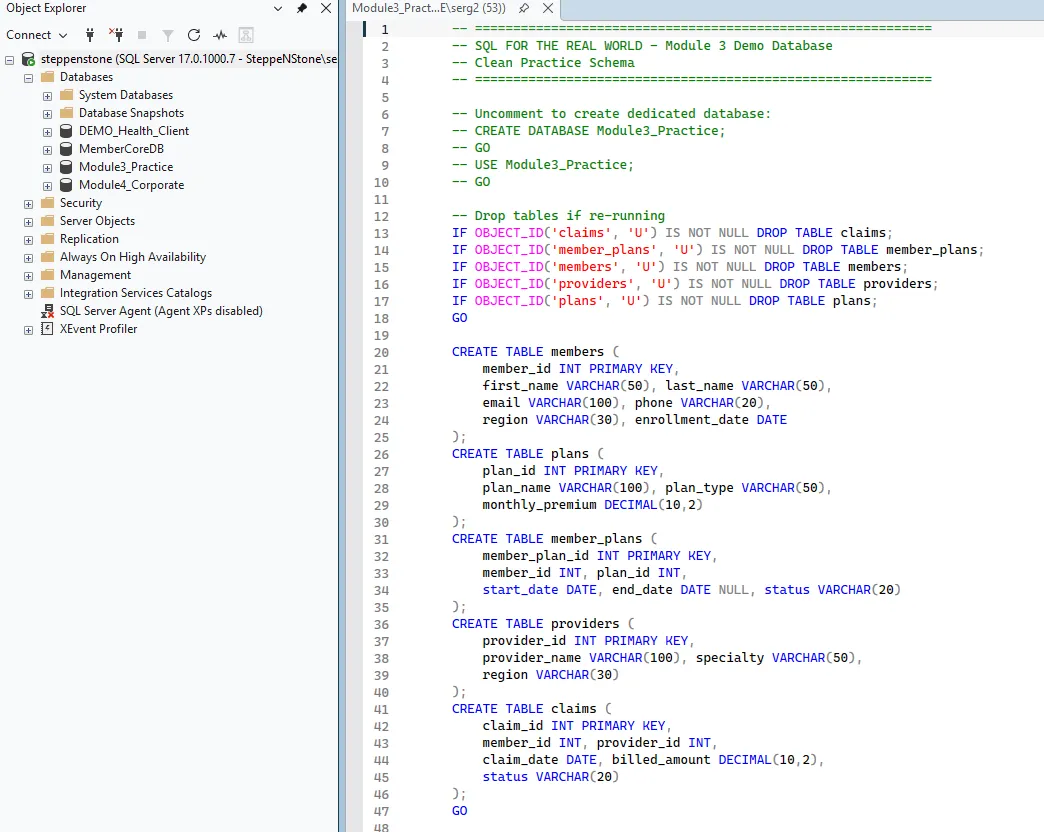Image resolution: width=1044 pixels, height=832 pixels.
Task: Click the Connect Object Explorer plug icon
Action: (91, 35)
